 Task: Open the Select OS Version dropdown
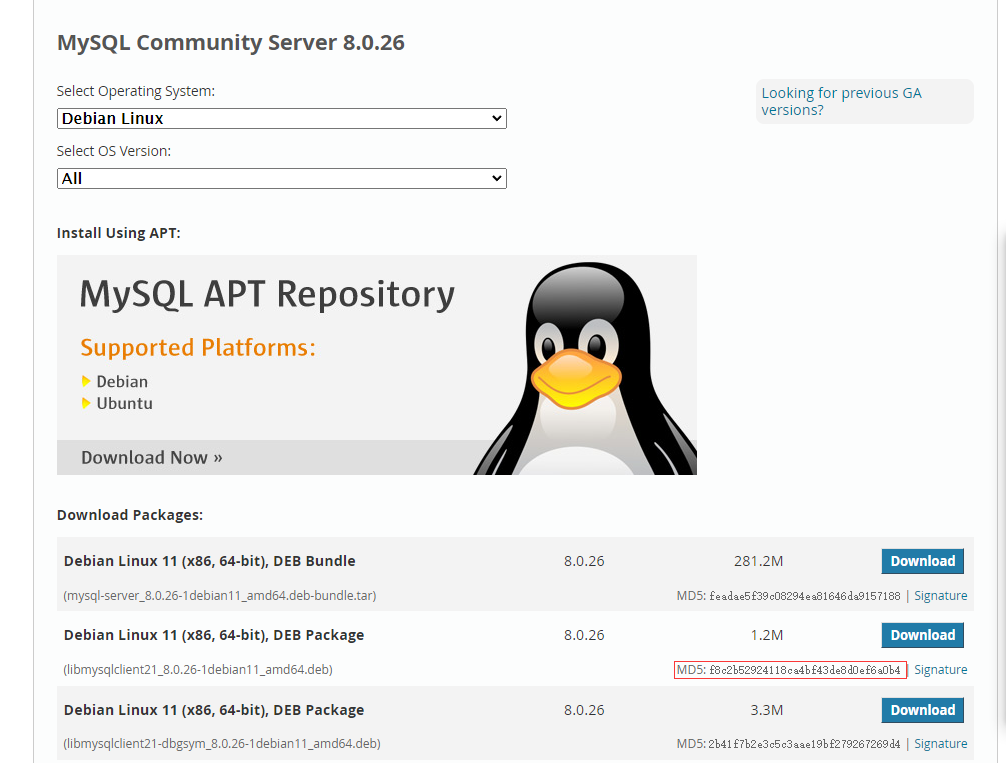tap(282, 178)
